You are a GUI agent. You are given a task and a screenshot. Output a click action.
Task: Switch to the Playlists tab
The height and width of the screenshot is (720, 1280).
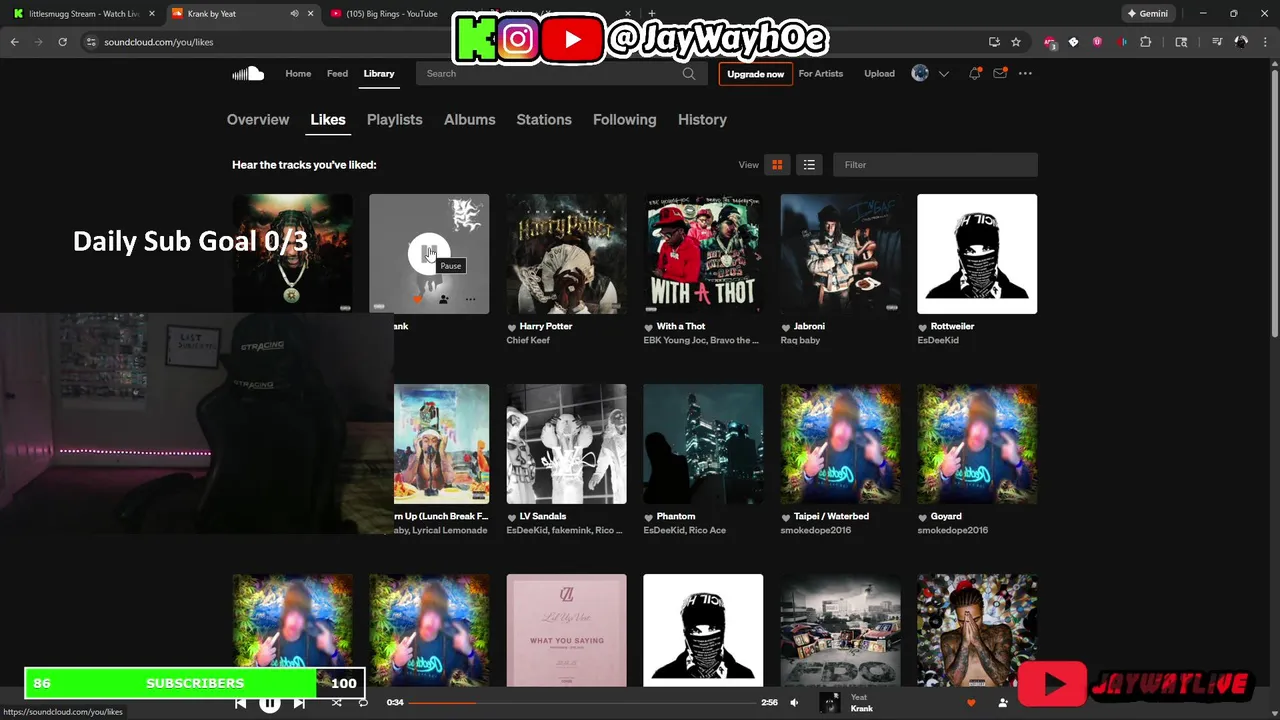(395, 119)
